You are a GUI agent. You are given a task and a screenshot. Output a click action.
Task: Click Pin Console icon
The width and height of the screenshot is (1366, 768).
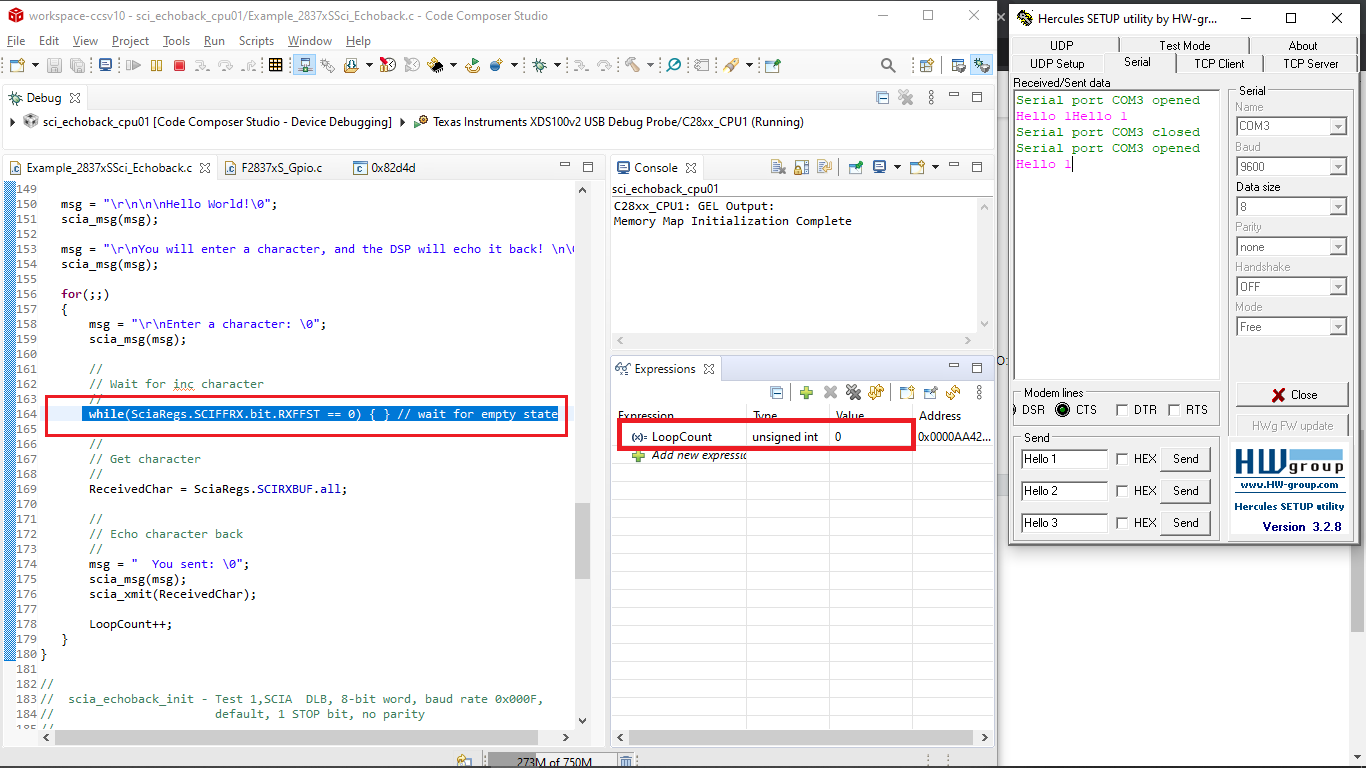point(856,167)
